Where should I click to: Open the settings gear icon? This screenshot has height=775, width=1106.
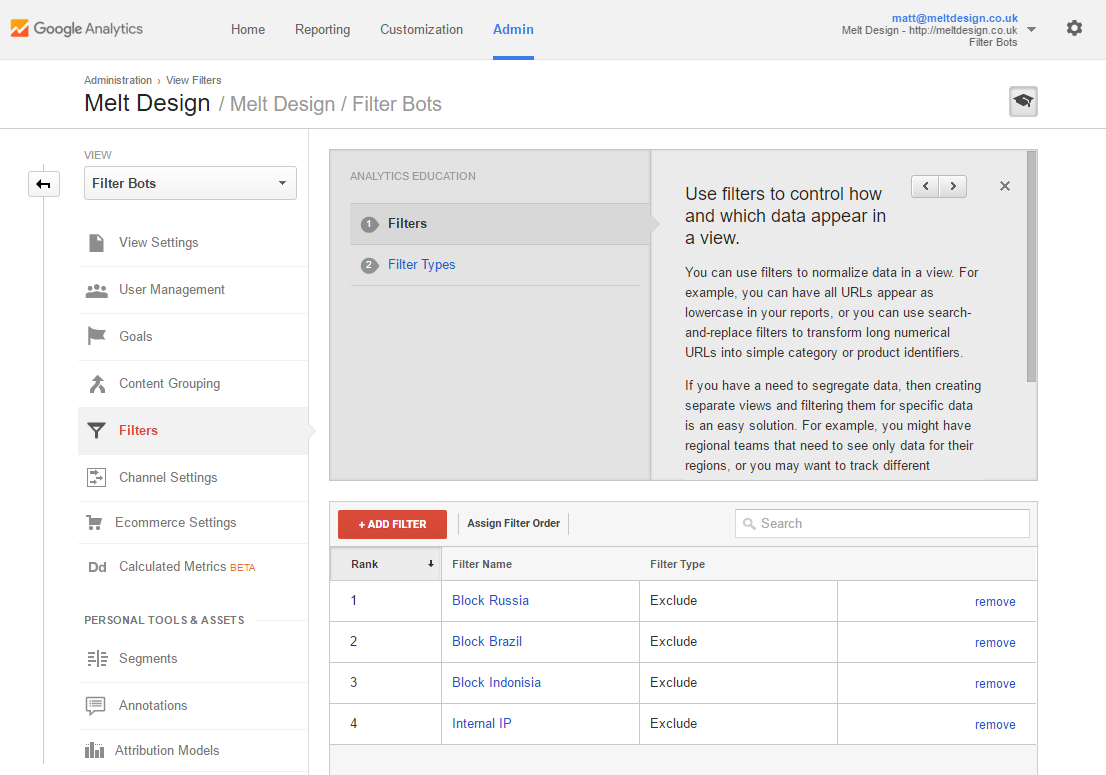click(1074, 28)
